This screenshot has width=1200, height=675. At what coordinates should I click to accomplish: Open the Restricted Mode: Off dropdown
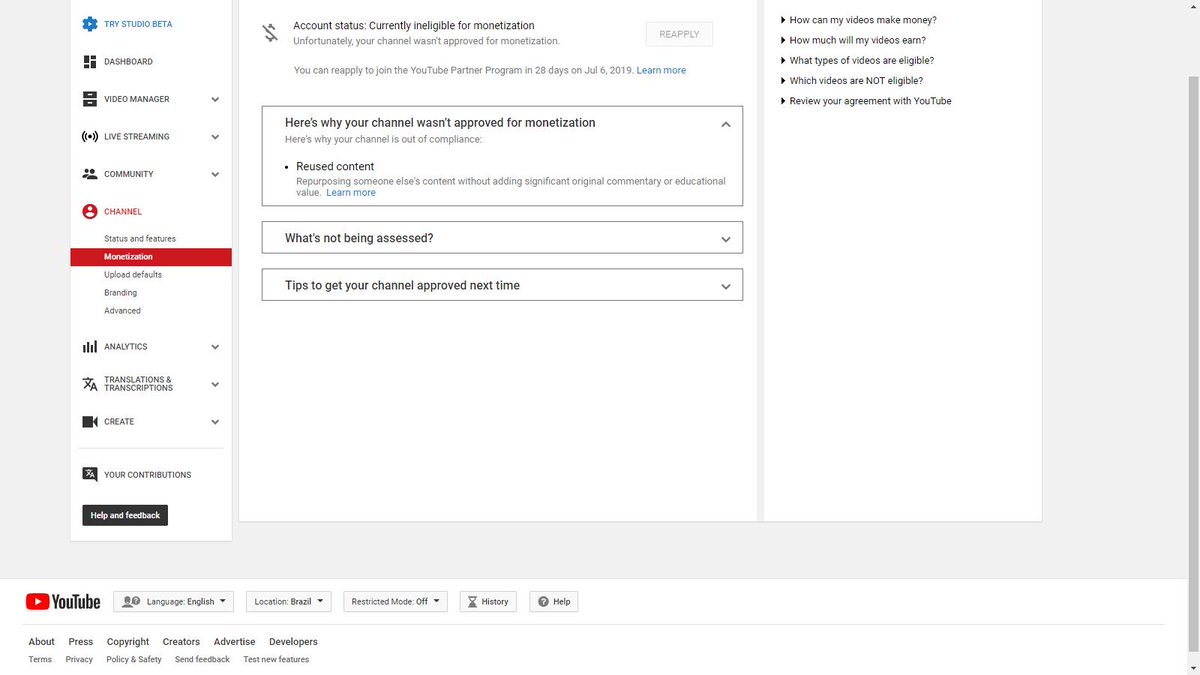[395, 602]
